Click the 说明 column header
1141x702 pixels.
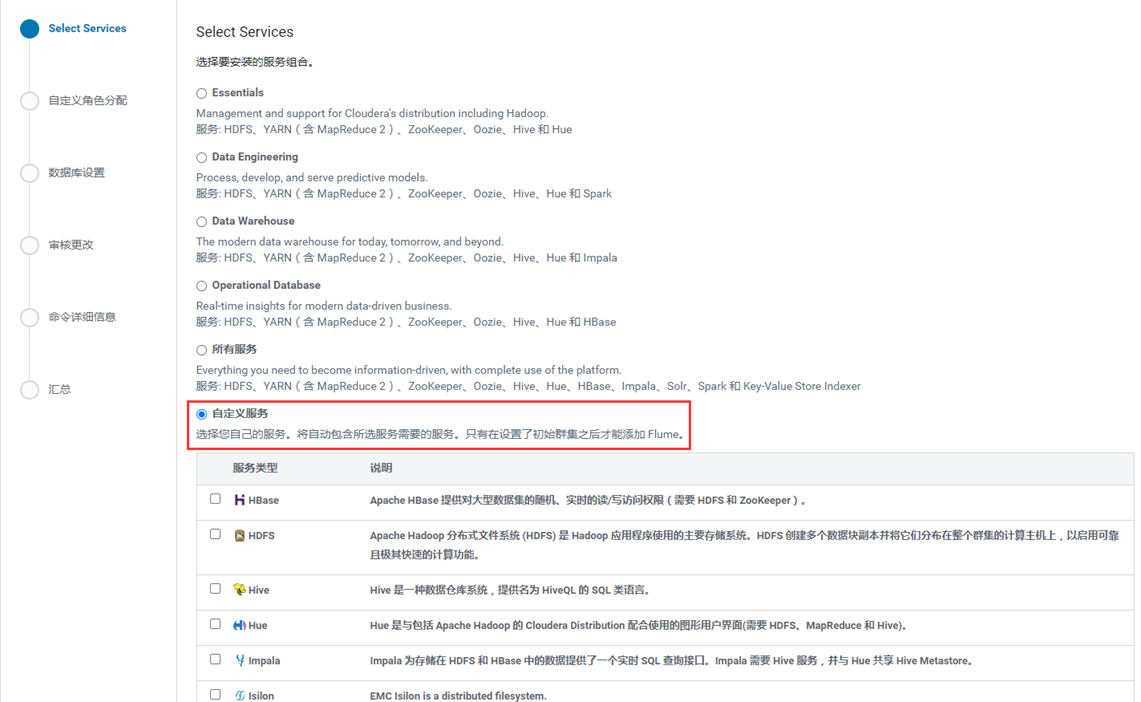coord(381,468)
